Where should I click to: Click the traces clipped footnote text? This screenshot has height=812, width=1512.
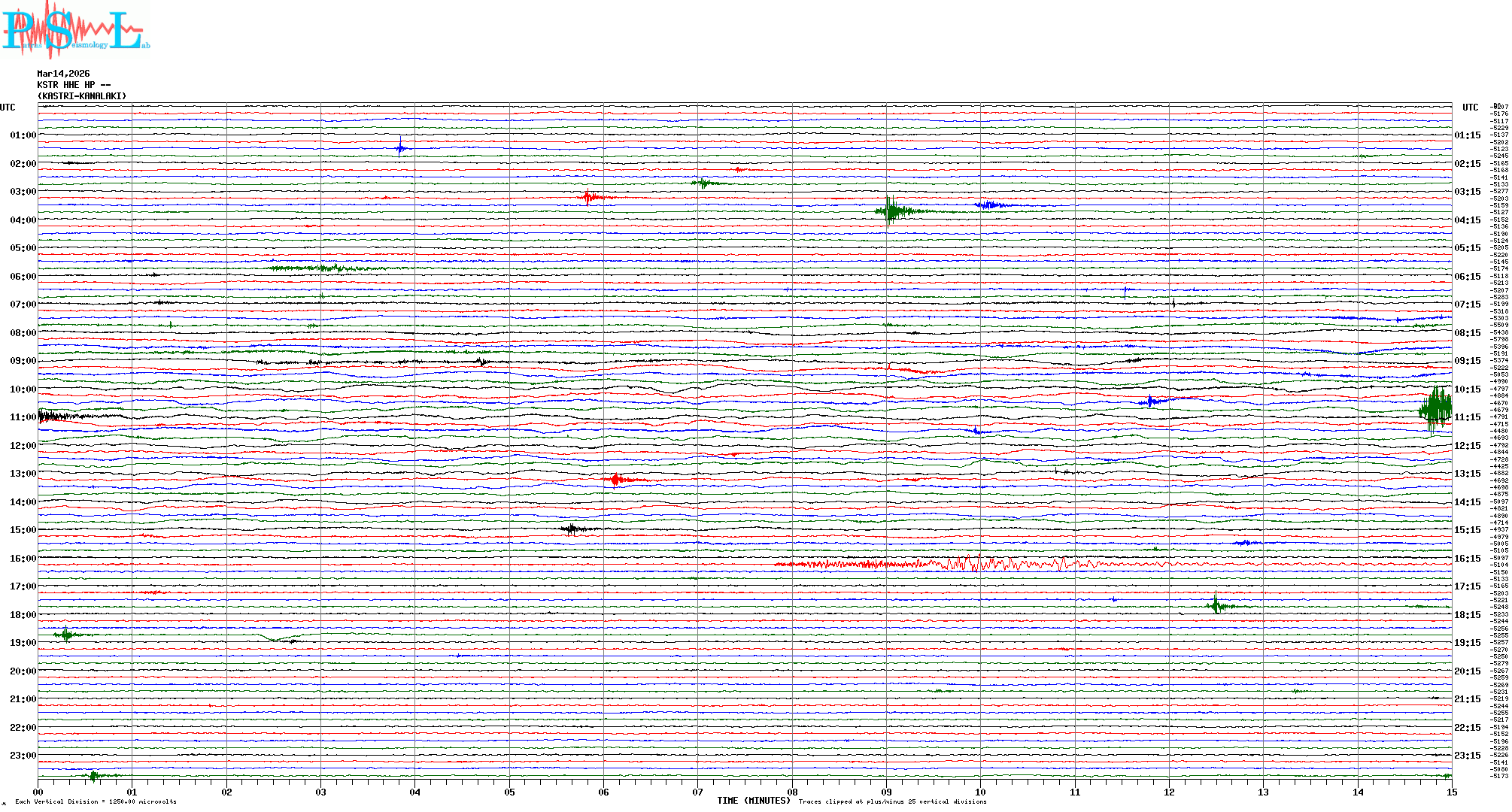pyautogui.click(x=892, y=801)
